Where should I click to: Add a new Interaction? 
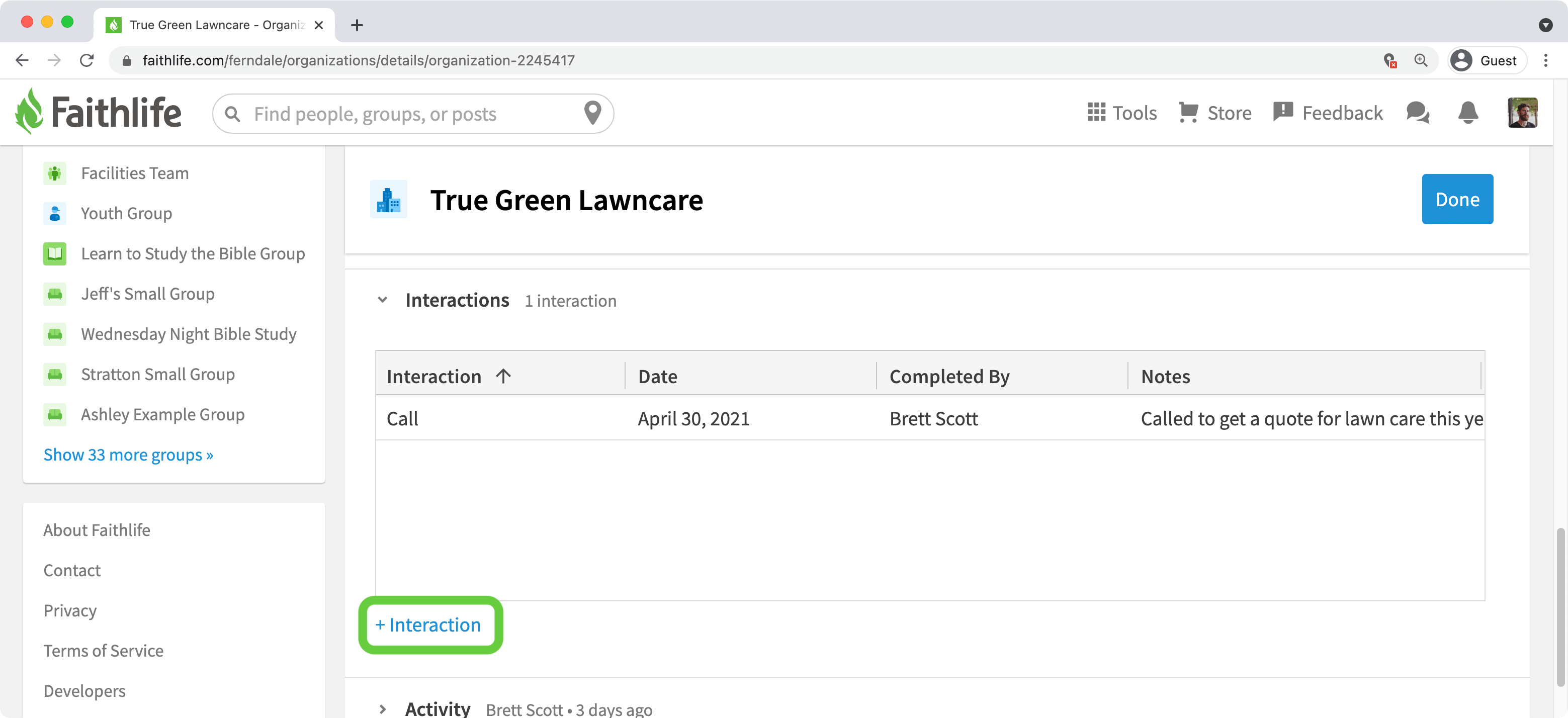[428, 625]
